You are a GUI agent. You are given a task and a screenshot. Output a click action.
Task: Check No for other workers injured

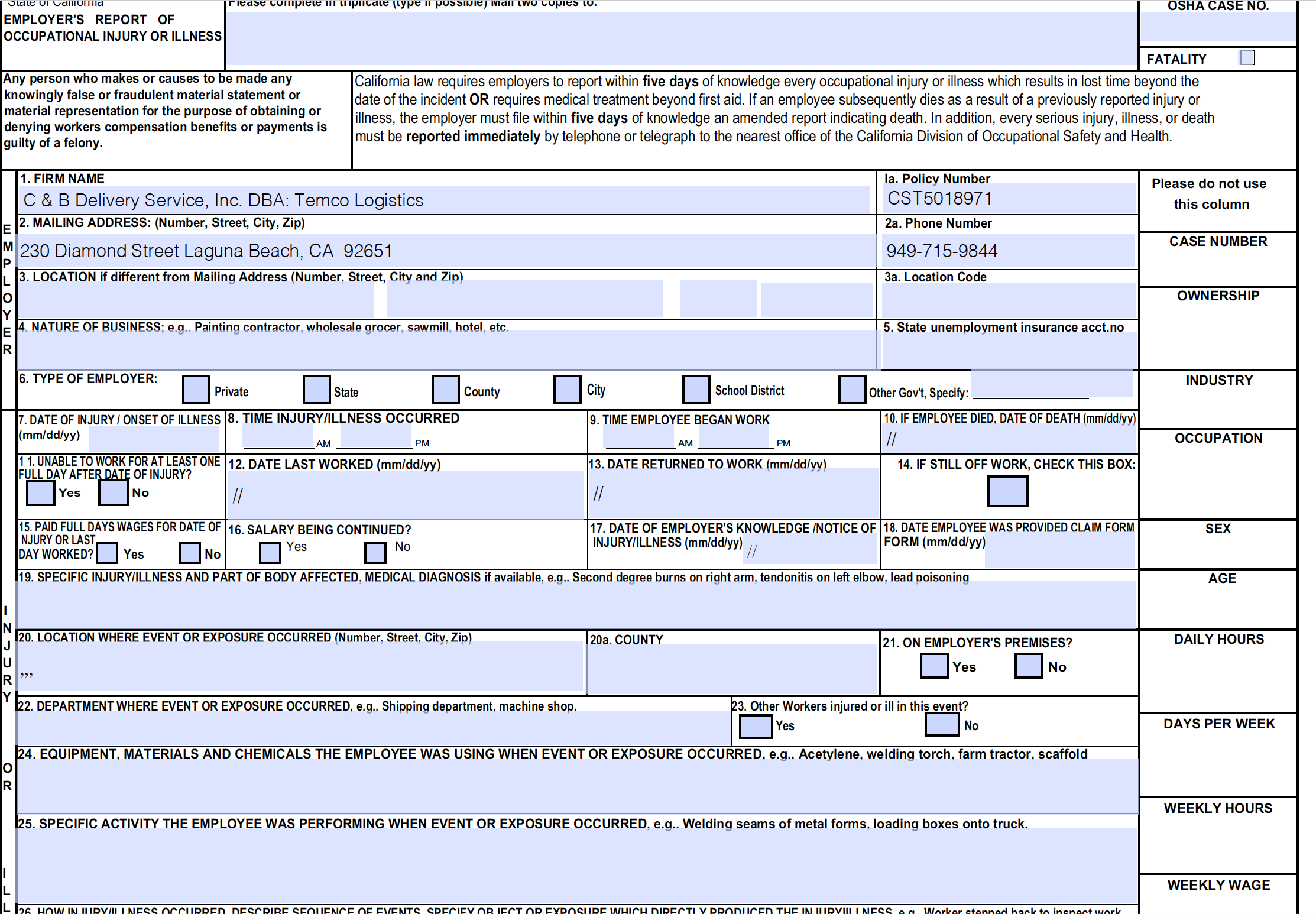coord(942,724)
